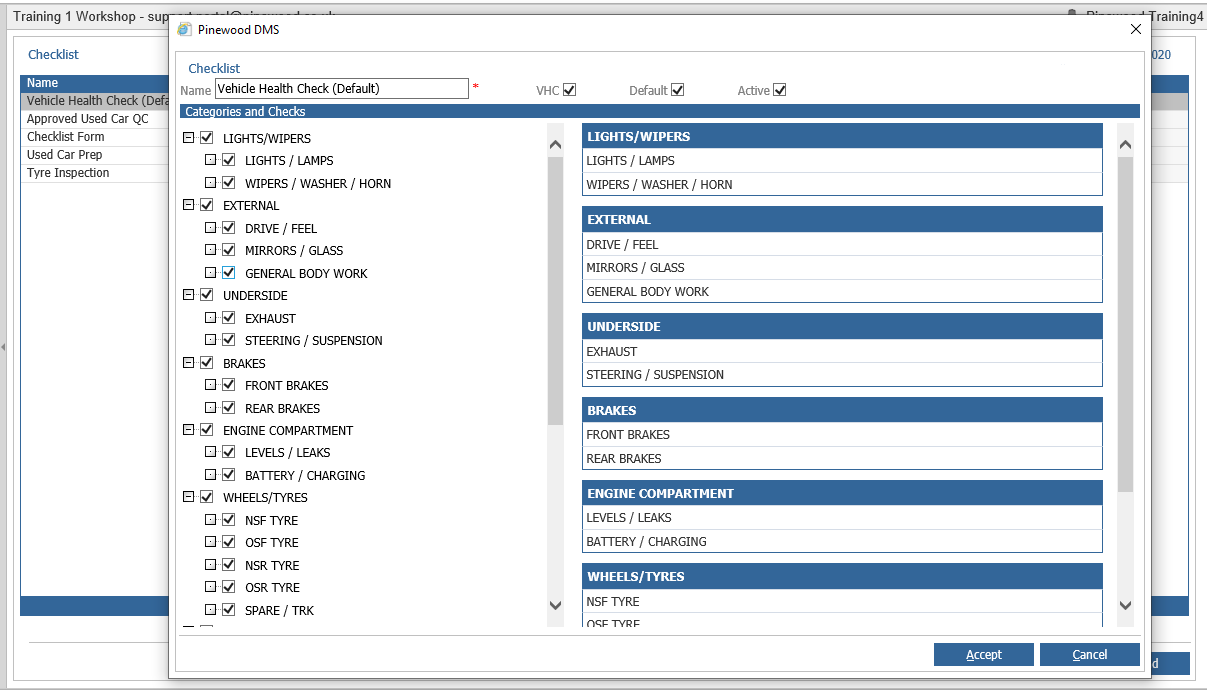Select the REAR BRAKES tree item label

tap(282, 408)
